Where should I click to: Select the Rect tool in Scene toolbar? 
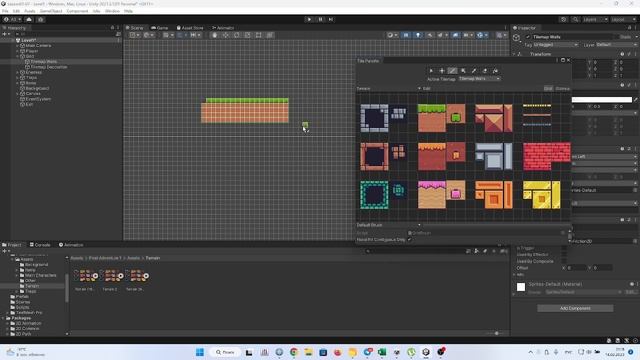(259, 35)
